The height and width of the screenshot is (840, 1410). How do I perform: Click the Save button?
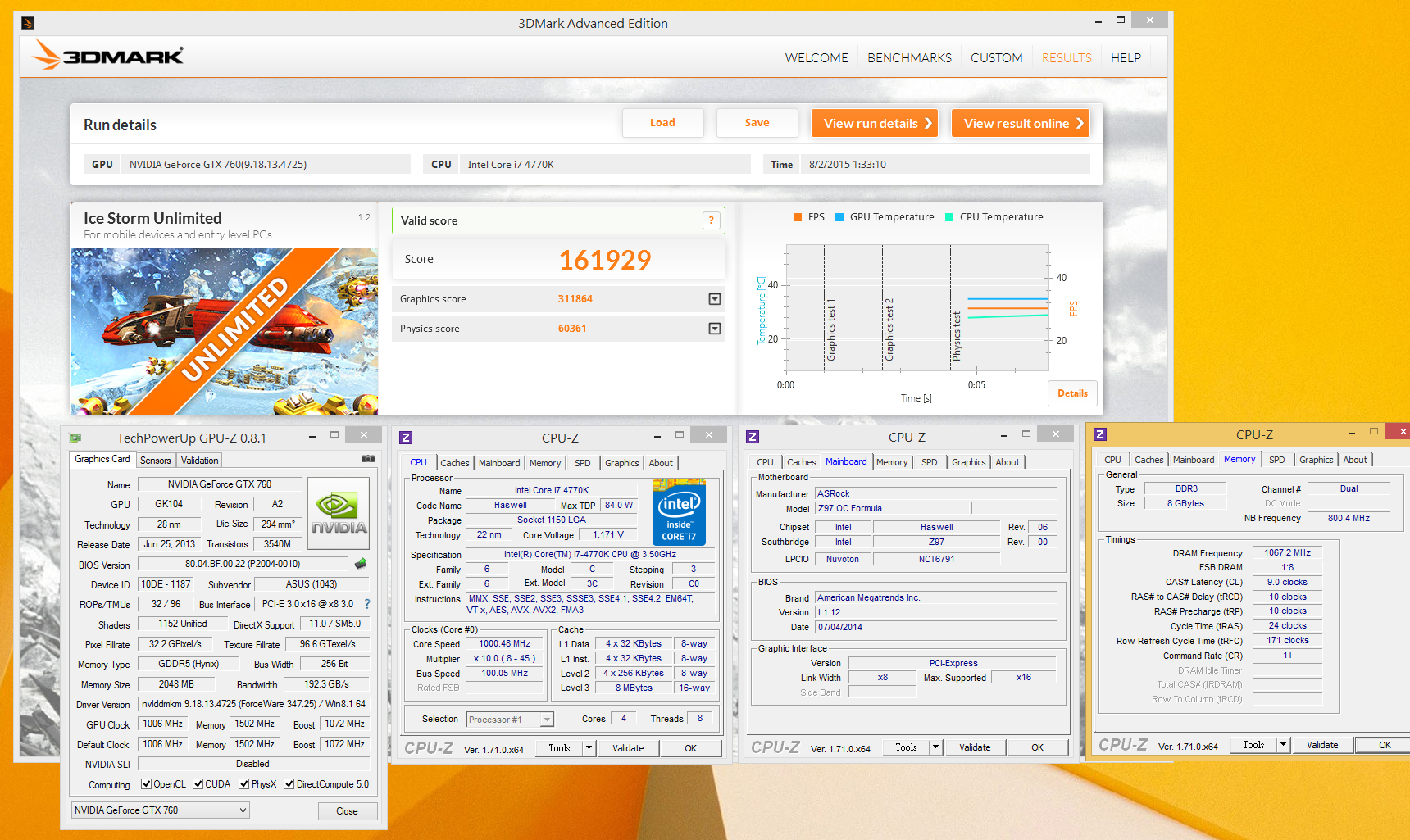coord(757,123)
